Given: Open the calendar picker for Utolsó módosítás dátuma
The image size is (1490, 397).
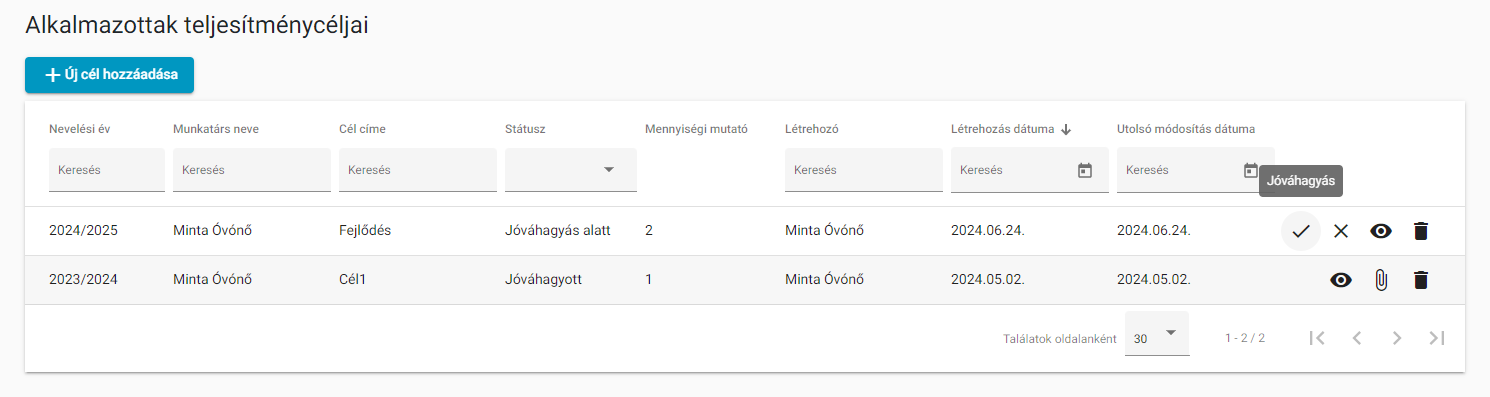Looking at the screenshot, I should (x=1250, y=170).
